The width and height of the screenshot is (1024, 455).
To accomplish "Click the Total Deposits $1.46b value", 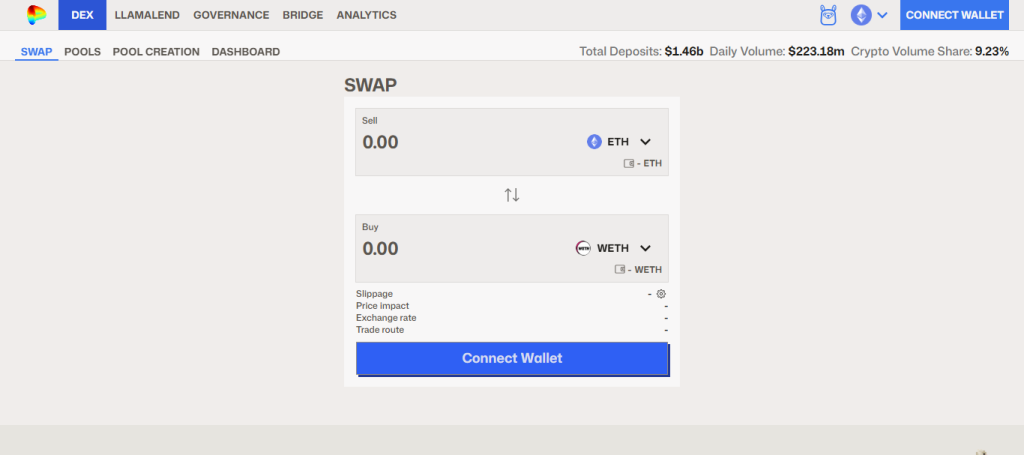I will point(684,52).
